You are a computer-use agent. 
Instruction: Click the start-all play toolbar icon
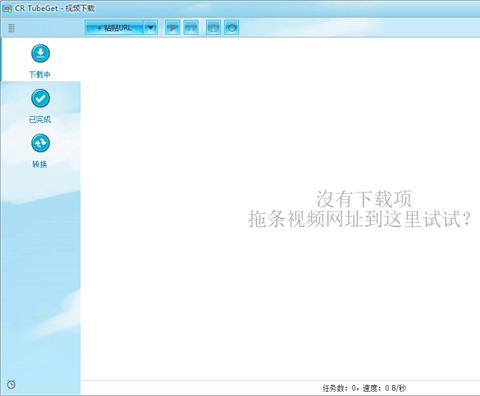pos(172,28)
